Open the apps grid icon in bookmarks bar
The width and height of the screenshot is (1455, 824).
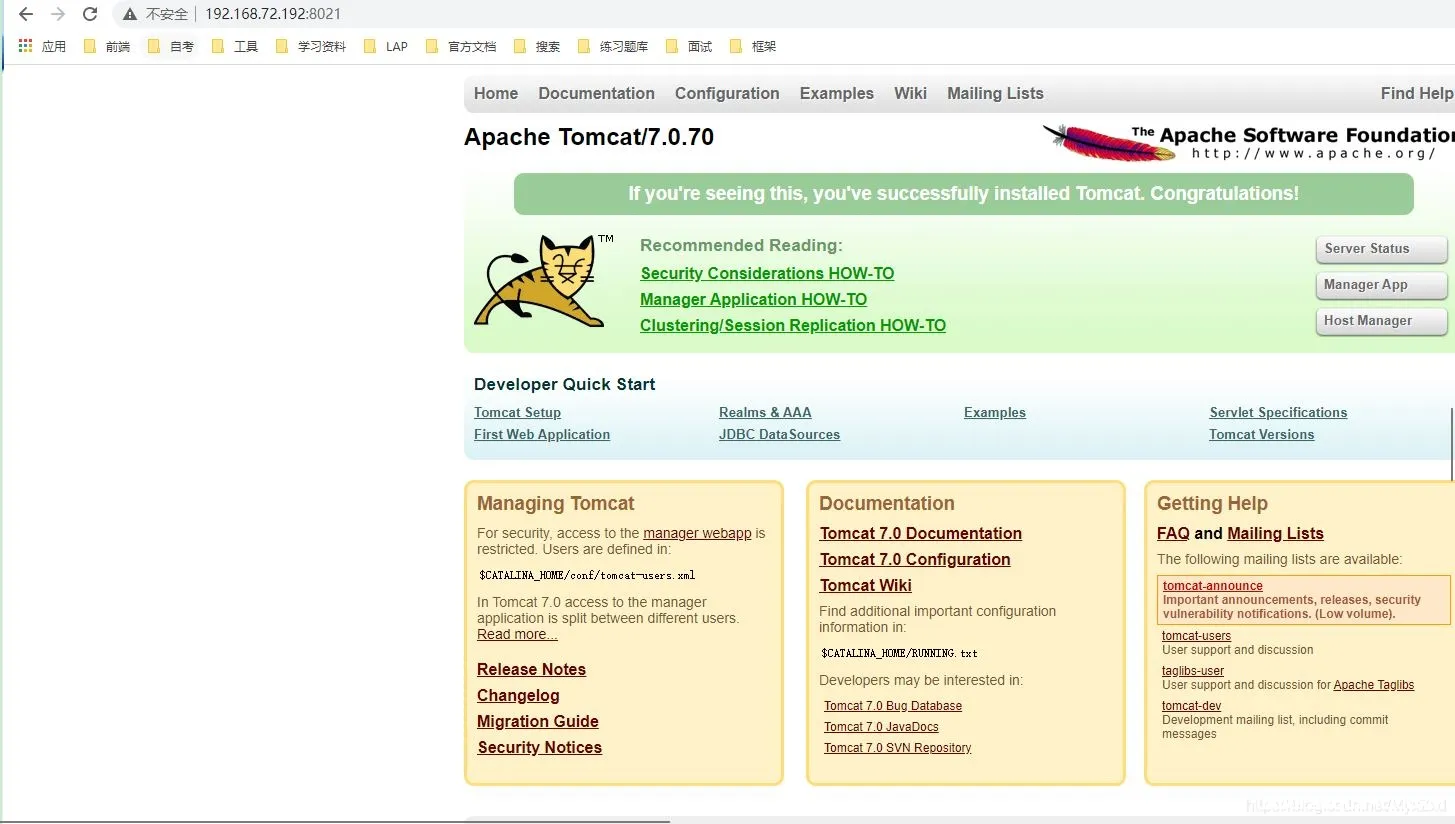[x=25, y=46]
